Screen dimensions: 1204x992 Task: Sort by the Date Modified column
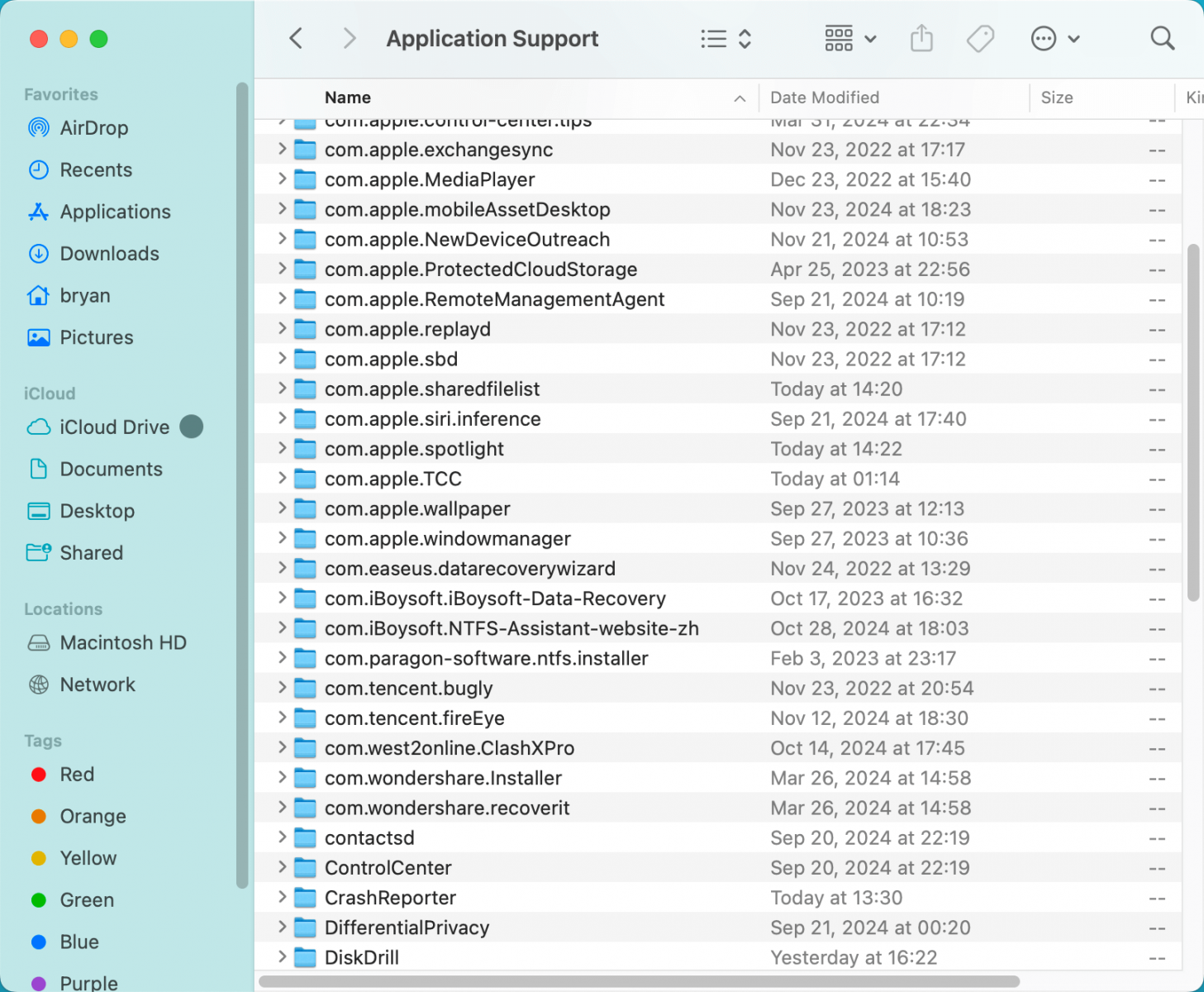825,98
